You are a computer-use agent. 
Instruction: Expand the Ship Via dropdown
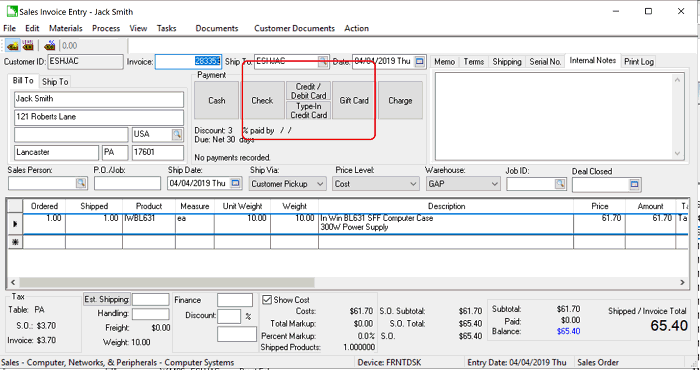pos(320,184)
